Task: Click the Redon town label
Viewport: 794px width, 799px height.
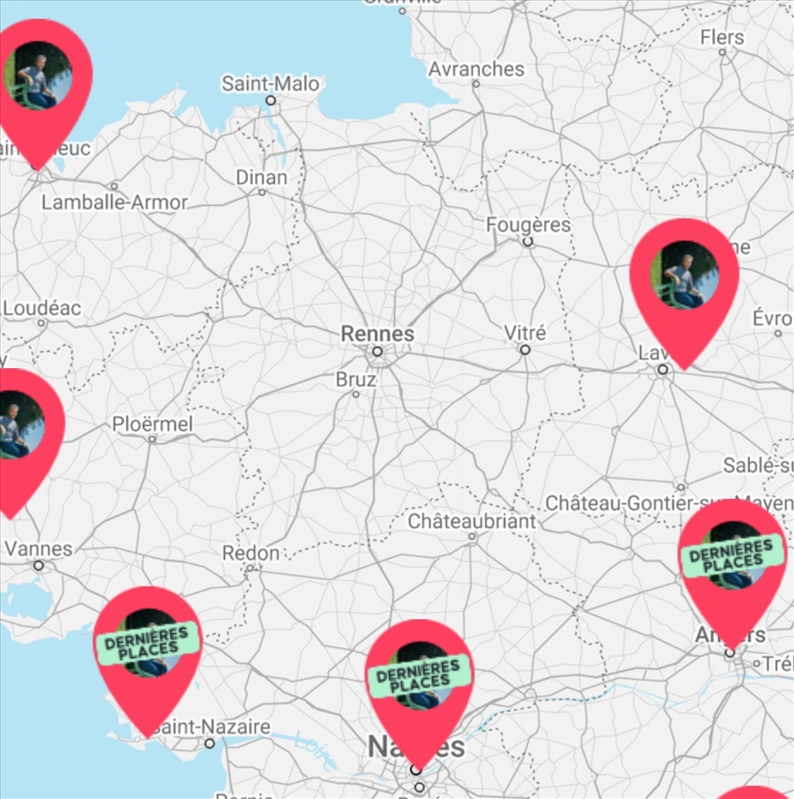Action: click(251, 553)
